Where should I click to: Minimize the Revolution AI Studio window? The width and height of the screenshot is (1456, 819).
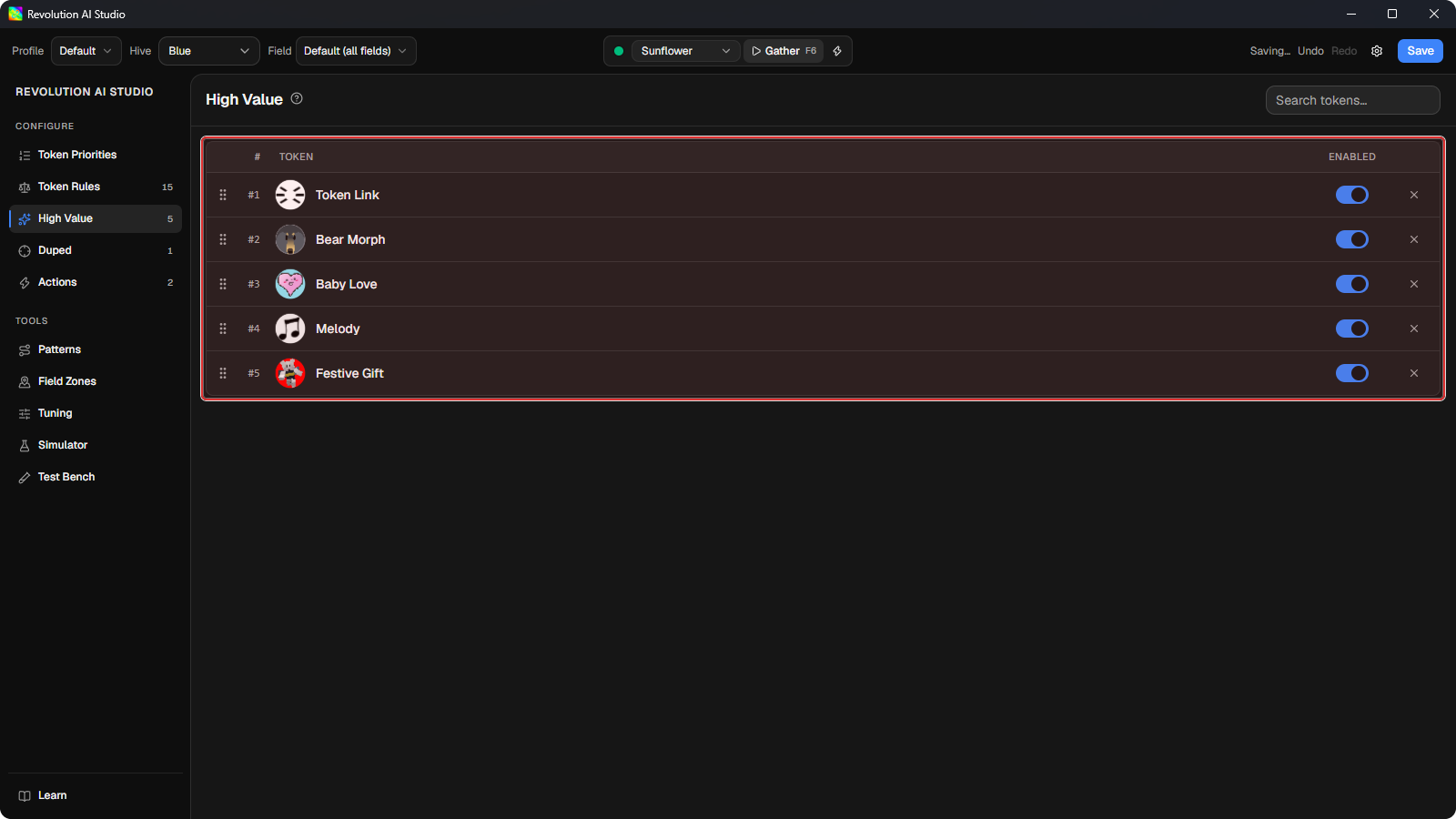[x=1351, y=14]
